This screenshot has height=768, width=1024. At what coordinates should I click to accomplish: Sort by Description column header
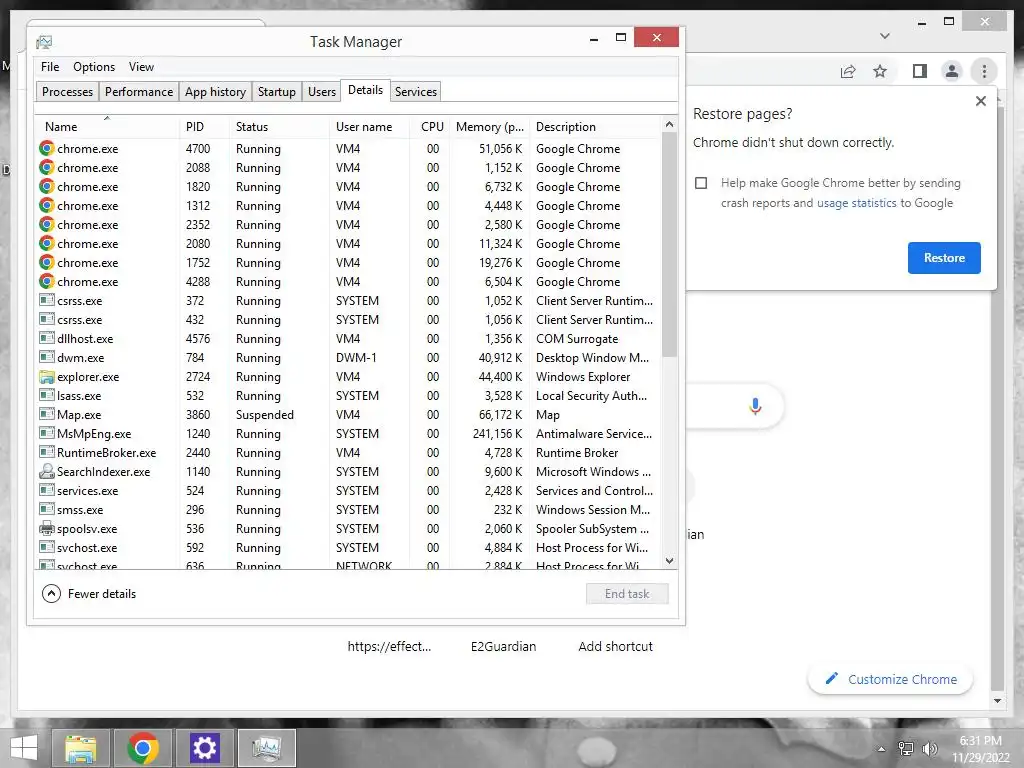(596, 127)
